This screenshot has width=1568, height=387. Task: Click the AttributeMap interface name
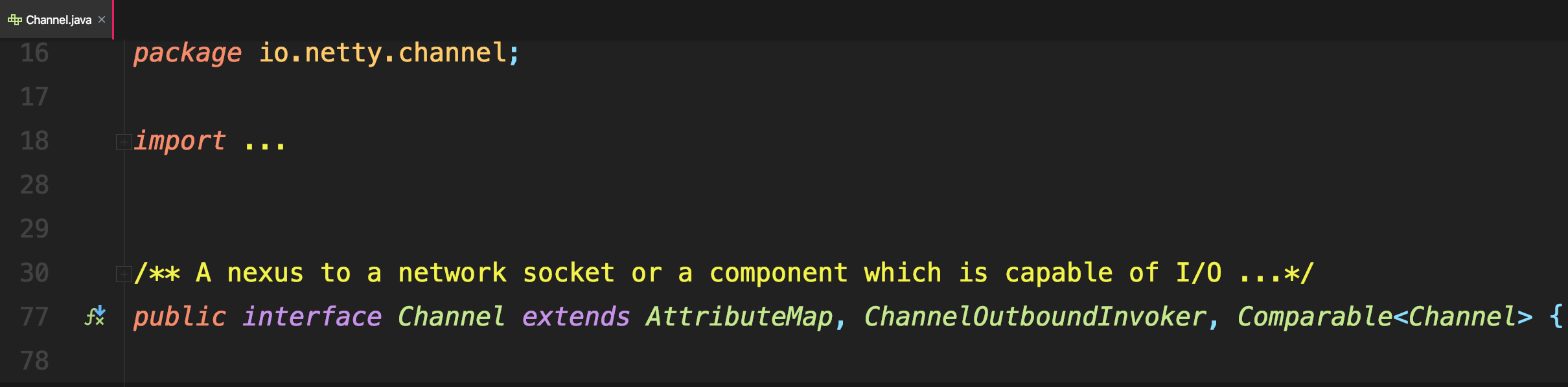pos(739,317)
